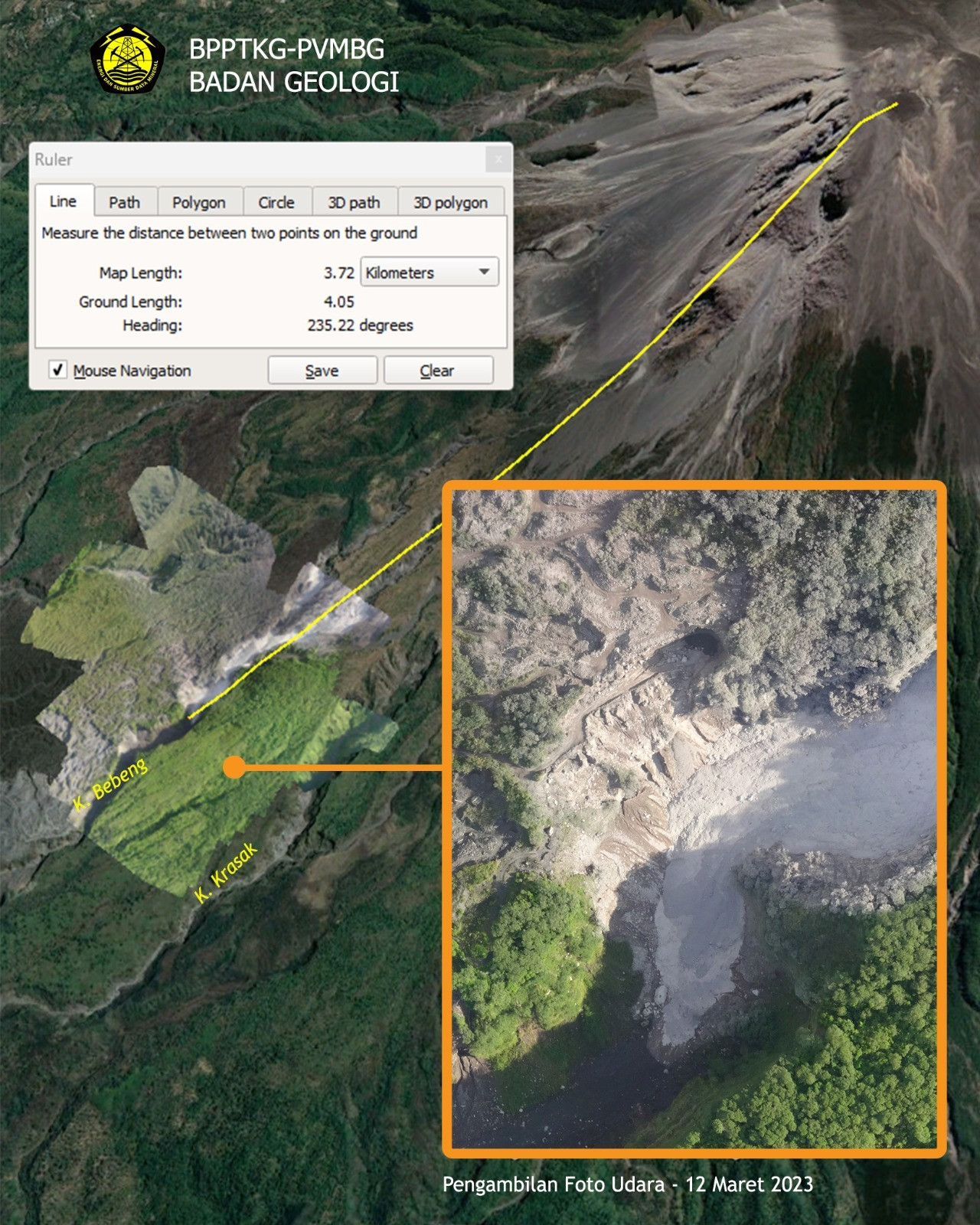Switch to the Circle tab

pos(276,202)
